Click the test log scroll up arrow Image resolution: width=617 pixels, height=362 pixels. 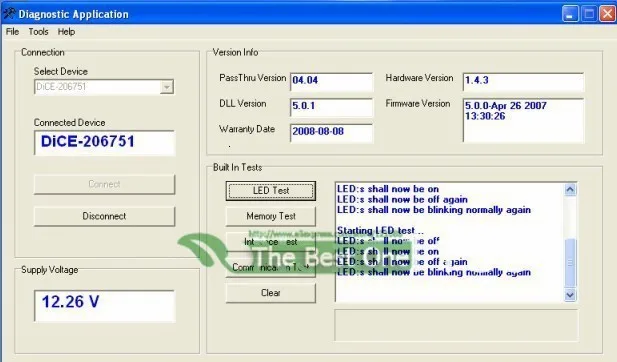point(570,190)
